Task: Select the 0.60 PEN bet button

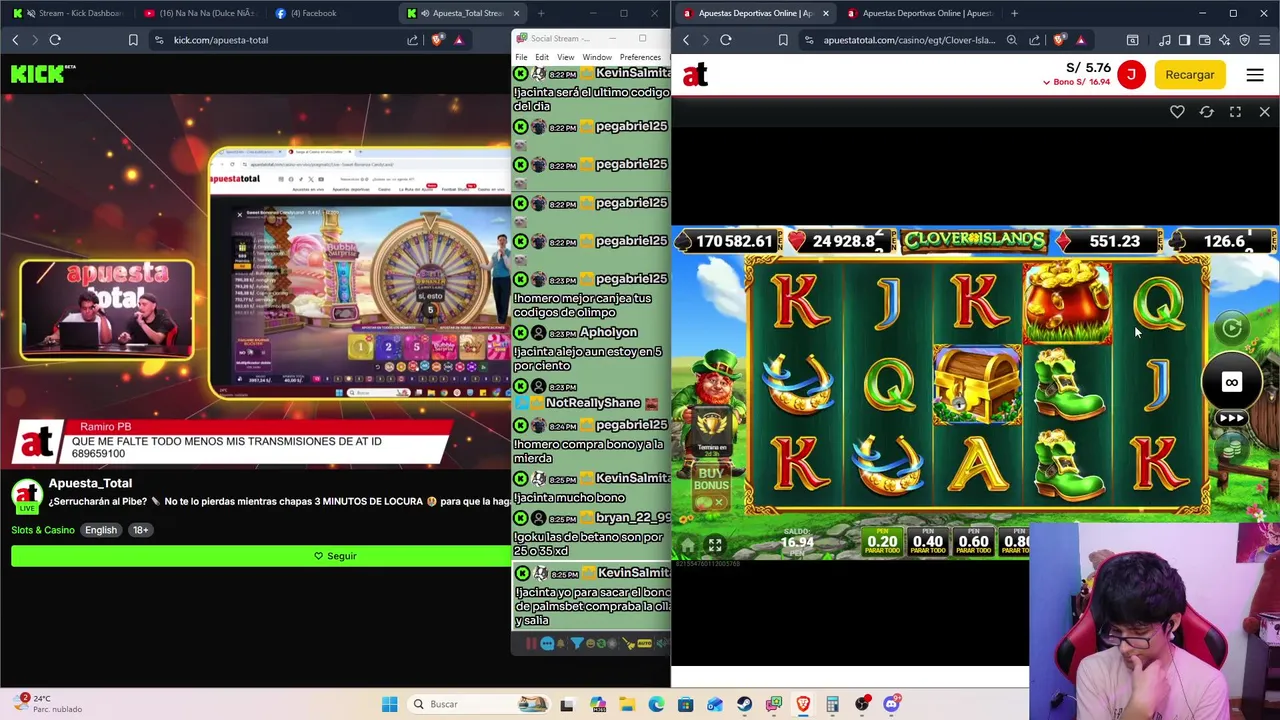Action: point(974,541)
